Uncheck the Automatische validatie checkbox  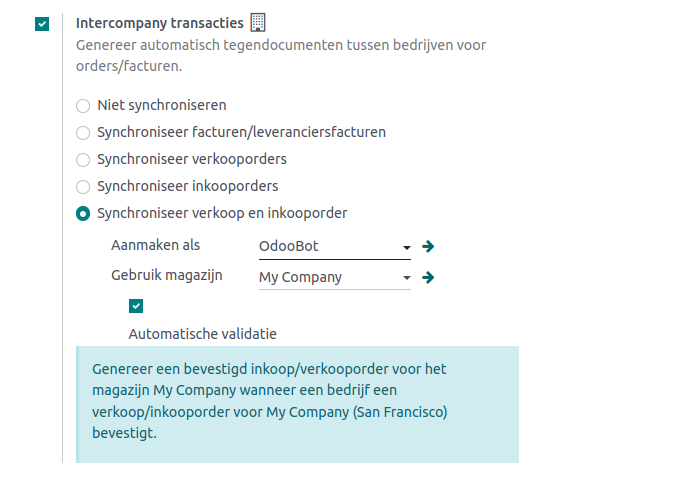136,306
